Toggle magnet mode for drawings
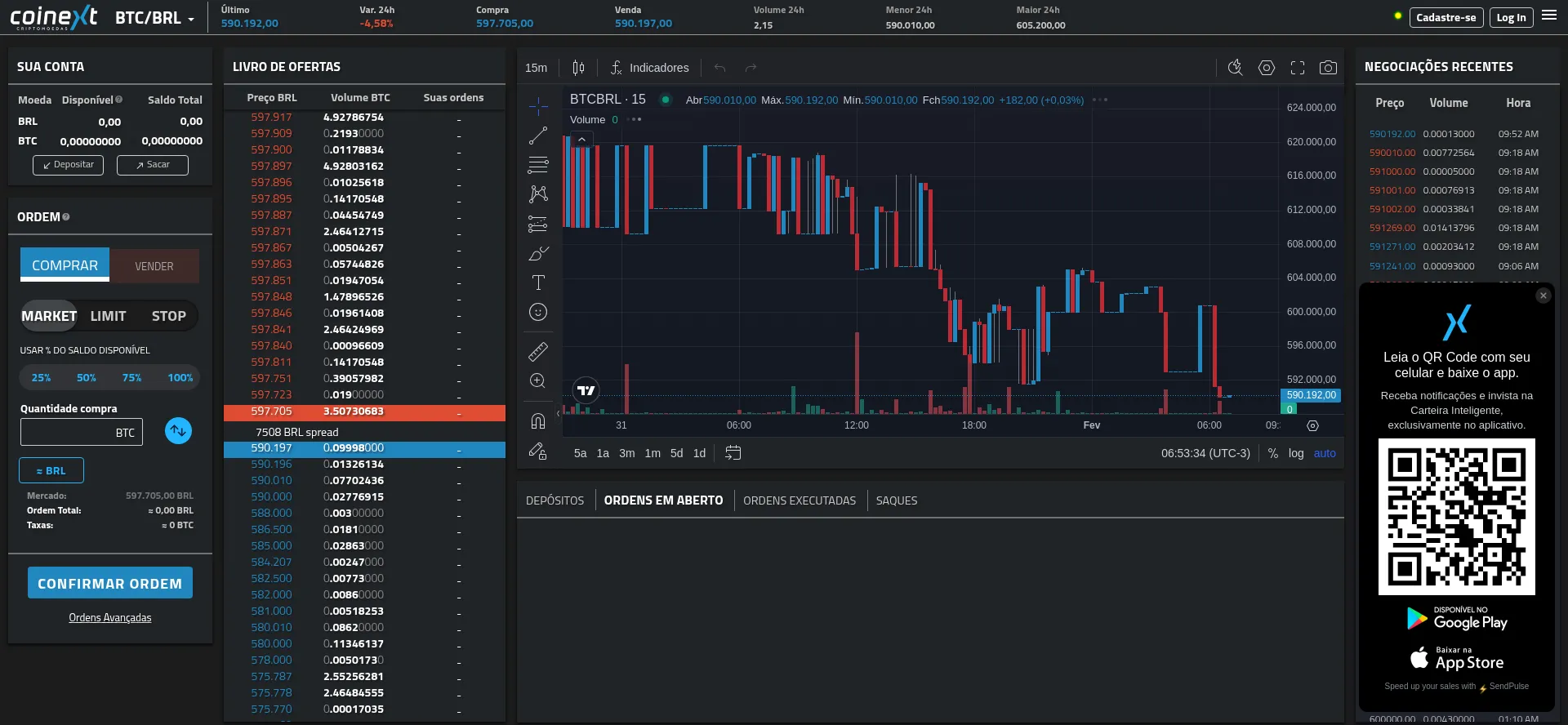 point(538,420)
